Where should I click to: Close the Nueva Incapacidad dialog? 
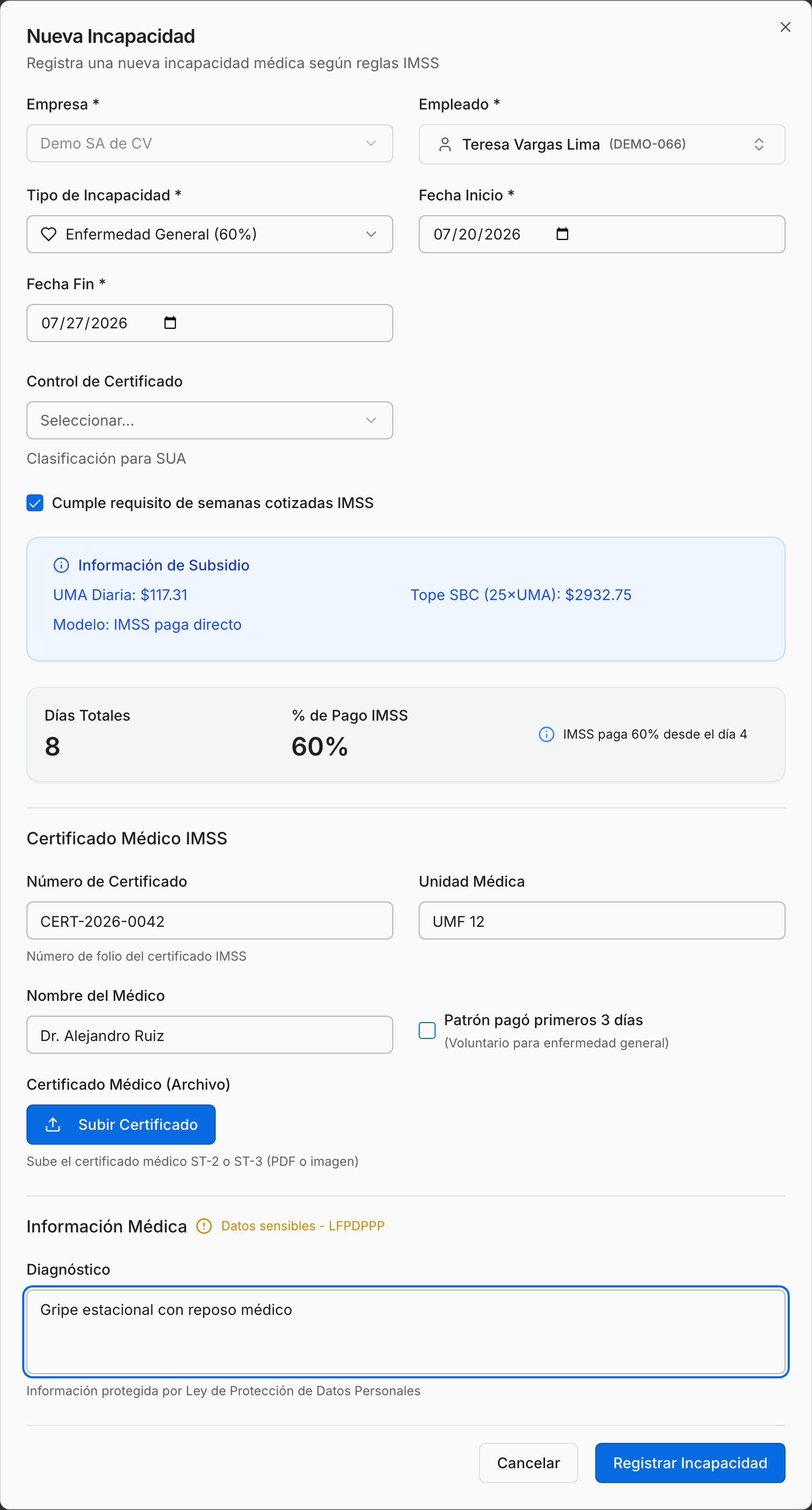tap(785, 27)
